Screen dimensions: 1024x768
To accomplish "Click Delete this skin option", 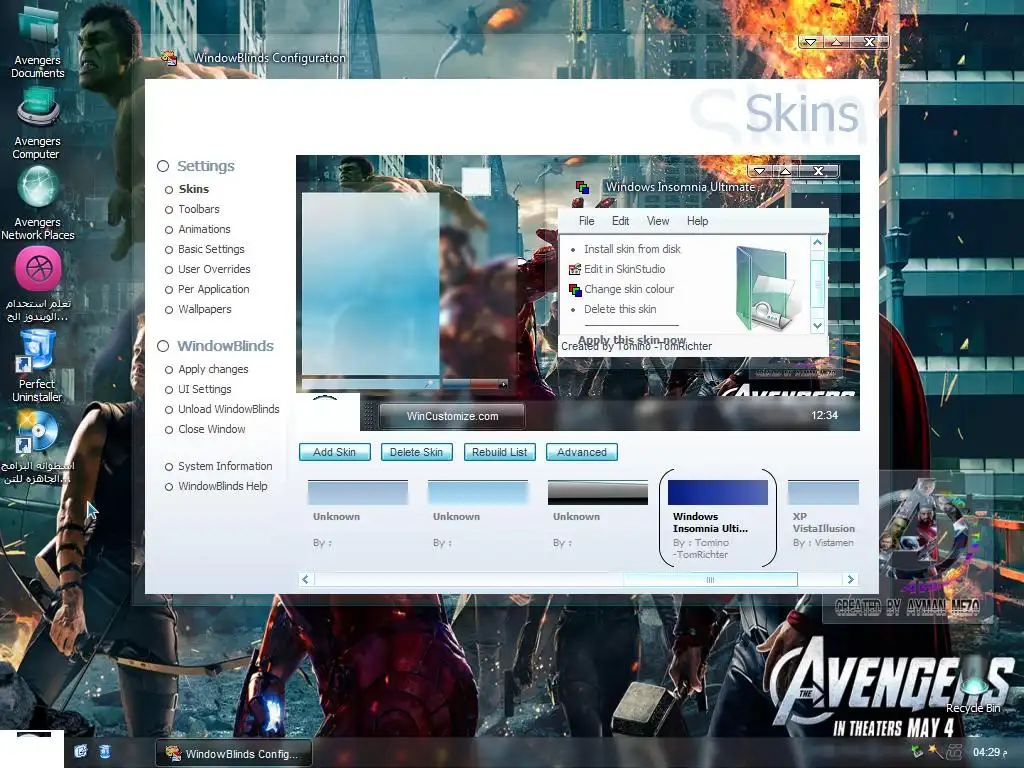I will 620,309.
